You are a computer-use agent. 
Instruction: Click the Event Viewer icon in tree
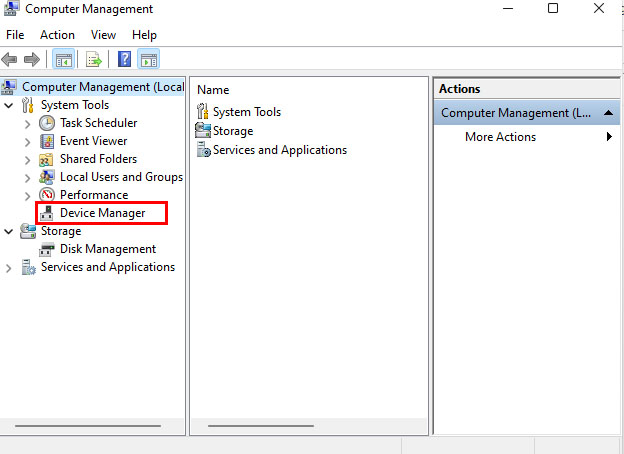click(x=47, y=141)
